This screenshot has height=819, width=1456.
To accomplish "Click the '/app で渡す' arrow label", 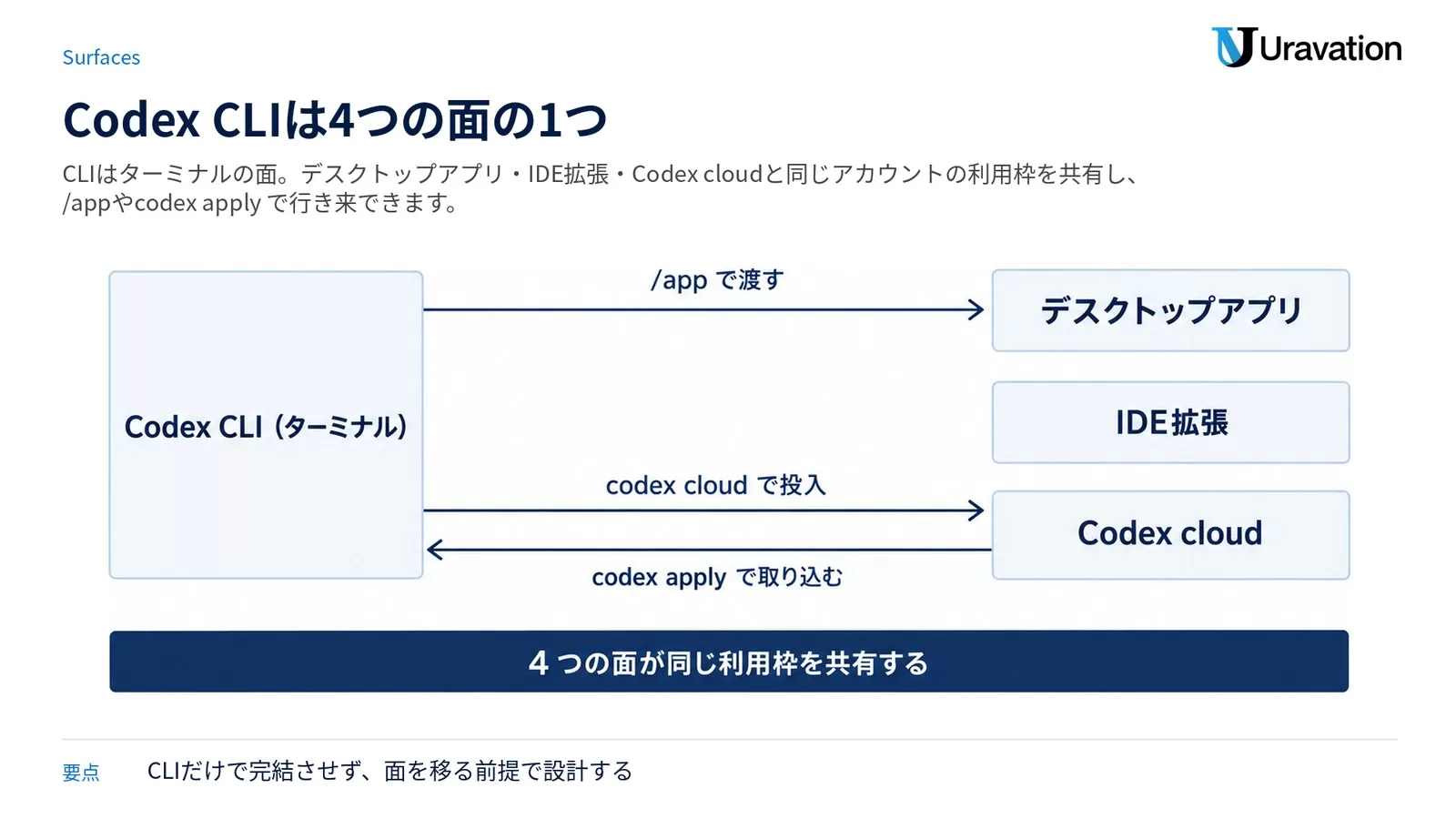I will (x=717, y=279).
